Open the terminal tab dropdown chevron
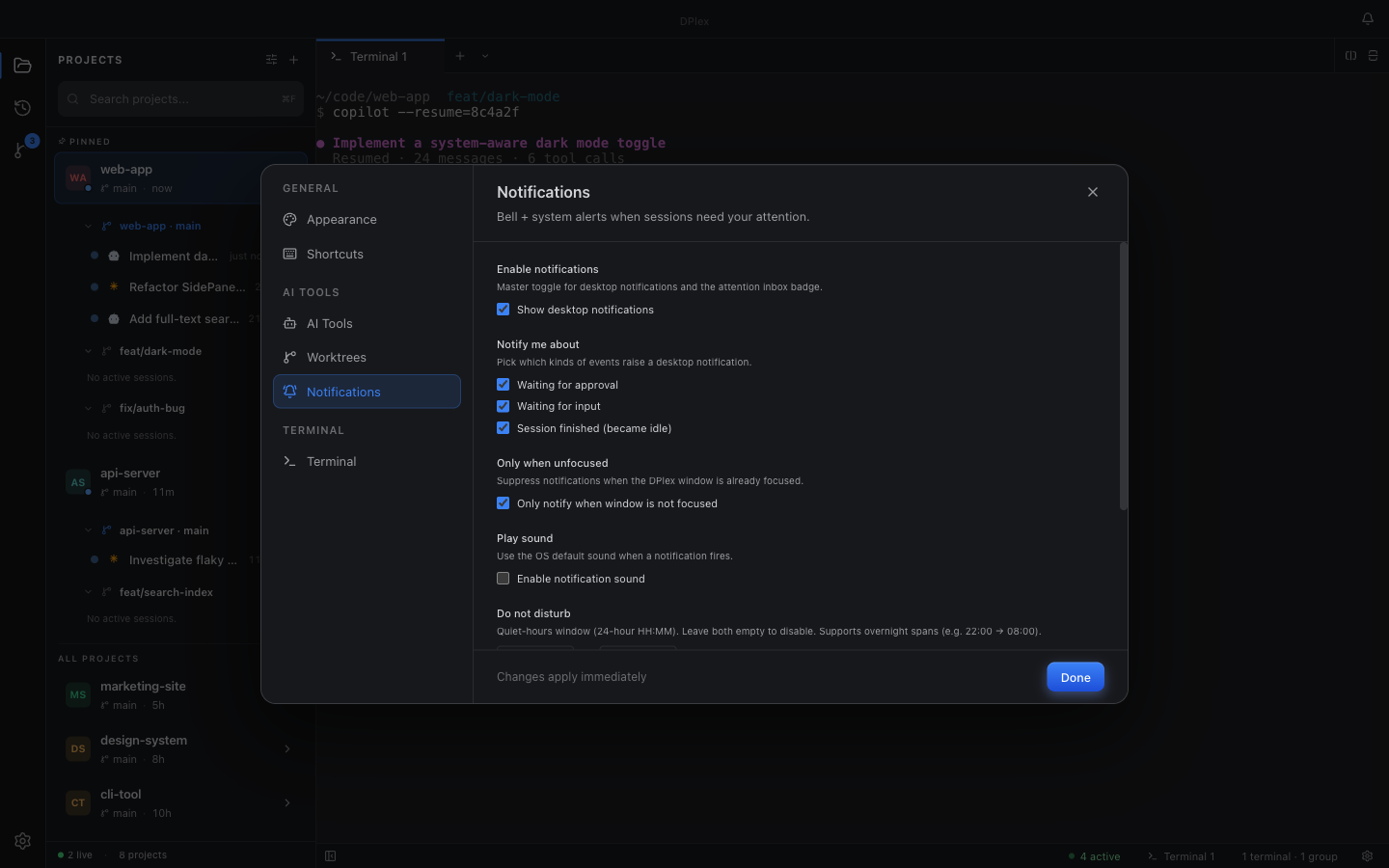Screen dimensions: 1389x868 click(x=485, y=56)
